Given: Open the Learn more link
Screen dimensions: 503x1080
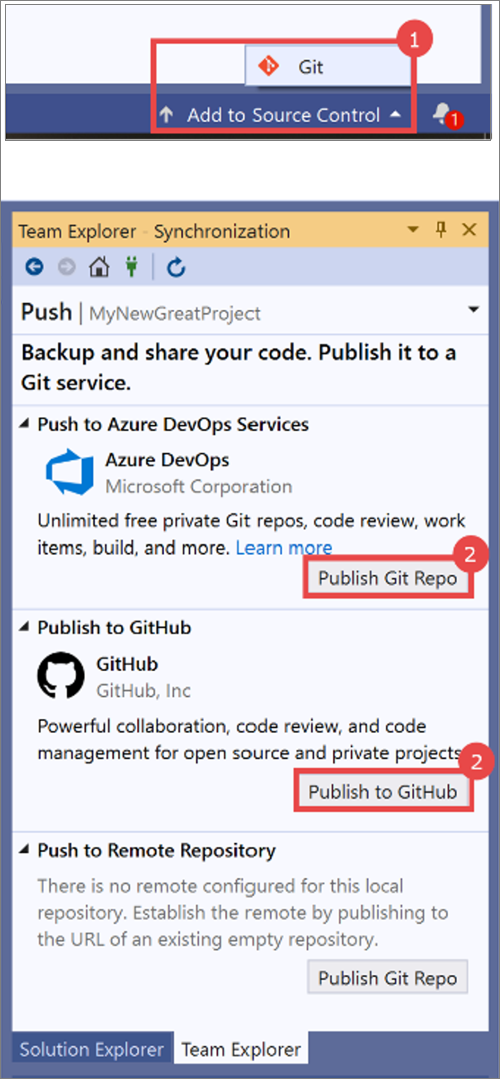Looking at the screenshot, I should pyautogui.click(x=284, y=548).
